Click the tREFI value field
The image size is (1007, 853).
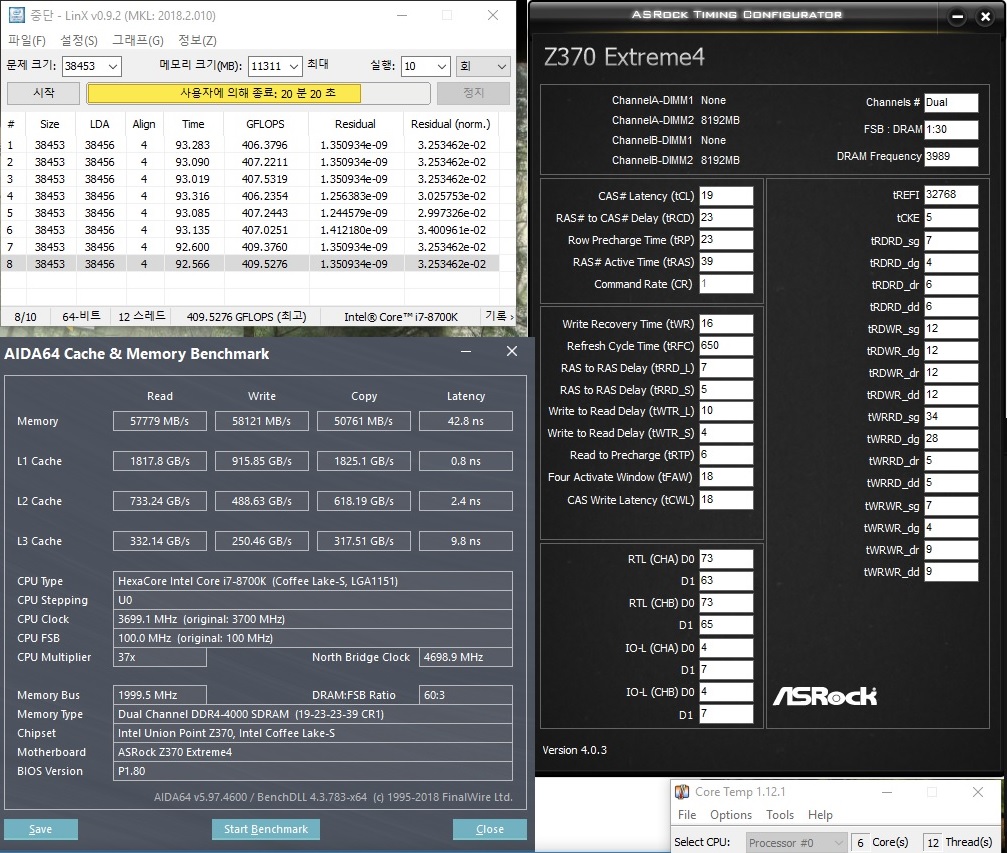coord(951,195)
